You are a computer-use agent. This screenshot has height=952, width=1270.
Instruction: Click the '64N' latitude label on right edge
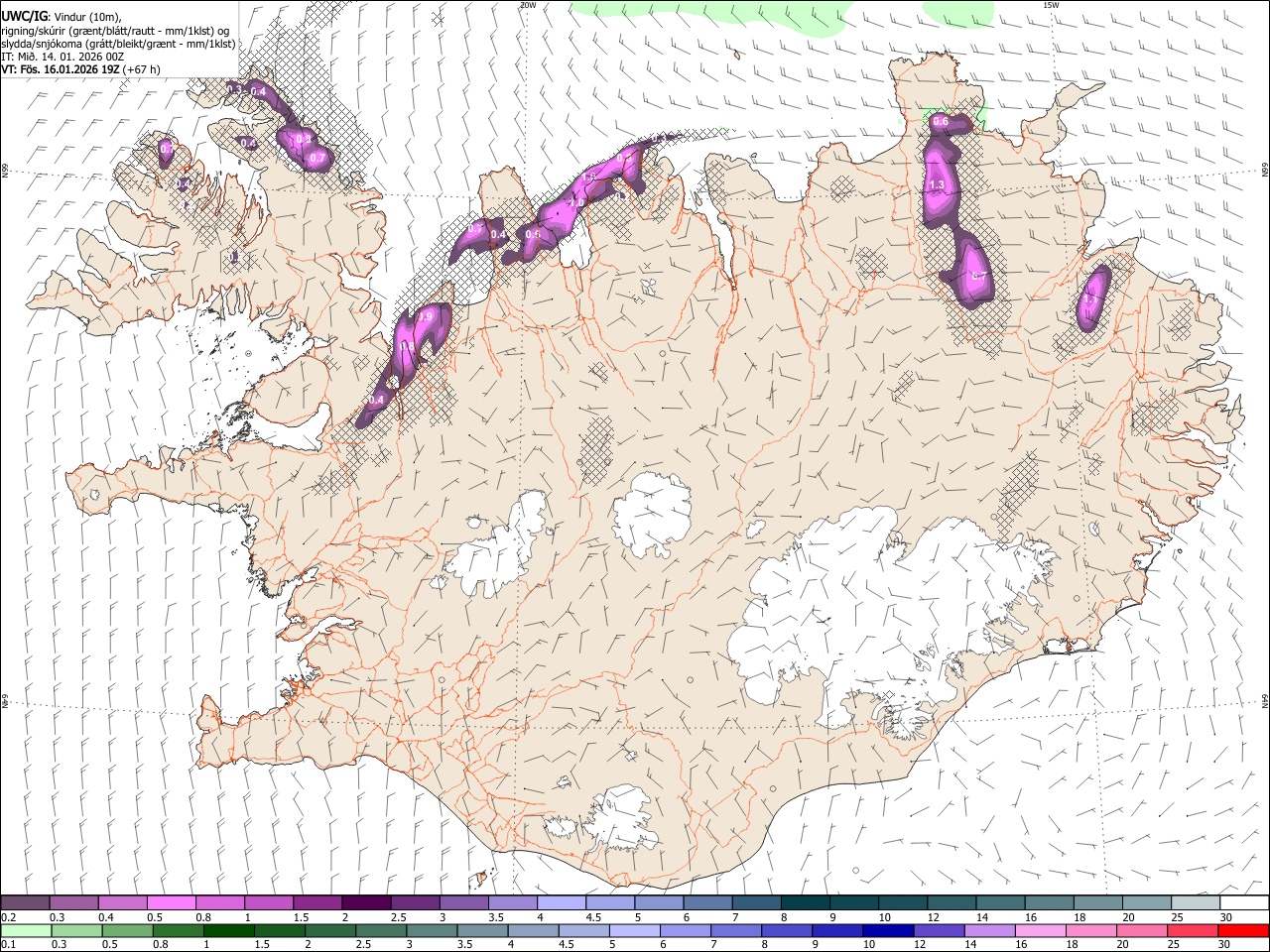(x=1265, y=700)
